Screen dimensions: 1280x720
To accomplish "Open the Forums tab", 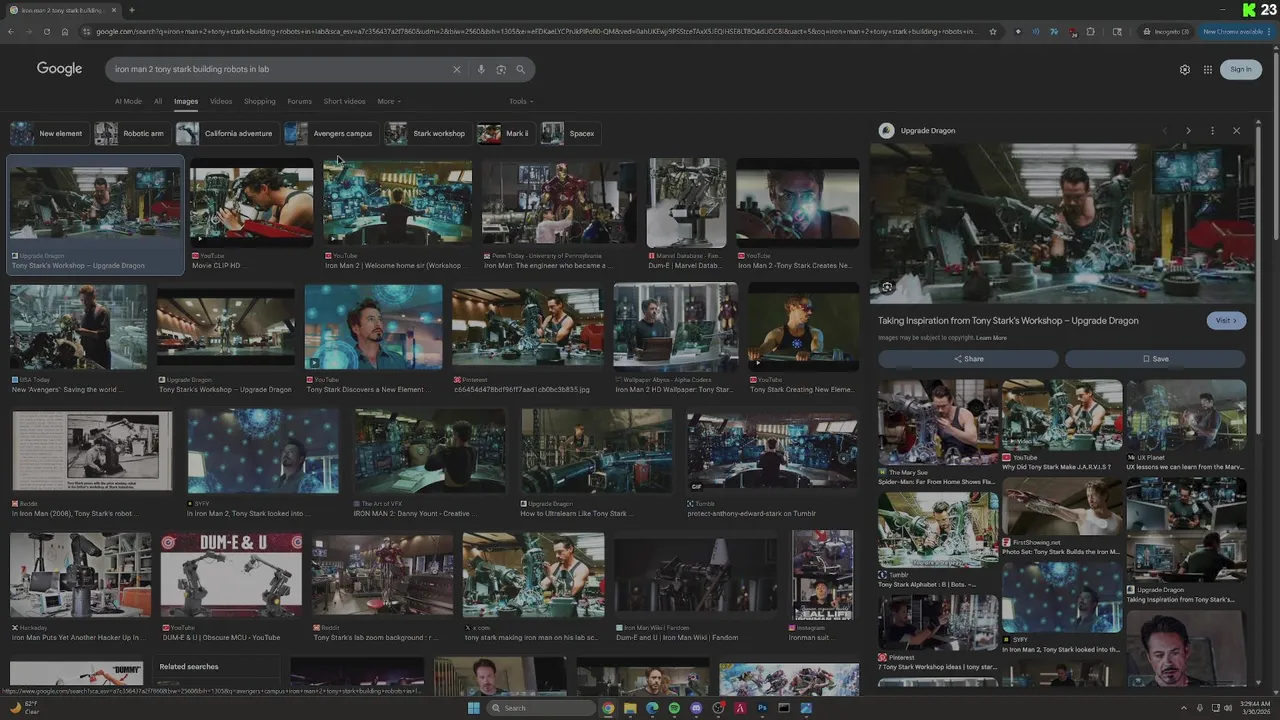I will [x=299, y=101].
